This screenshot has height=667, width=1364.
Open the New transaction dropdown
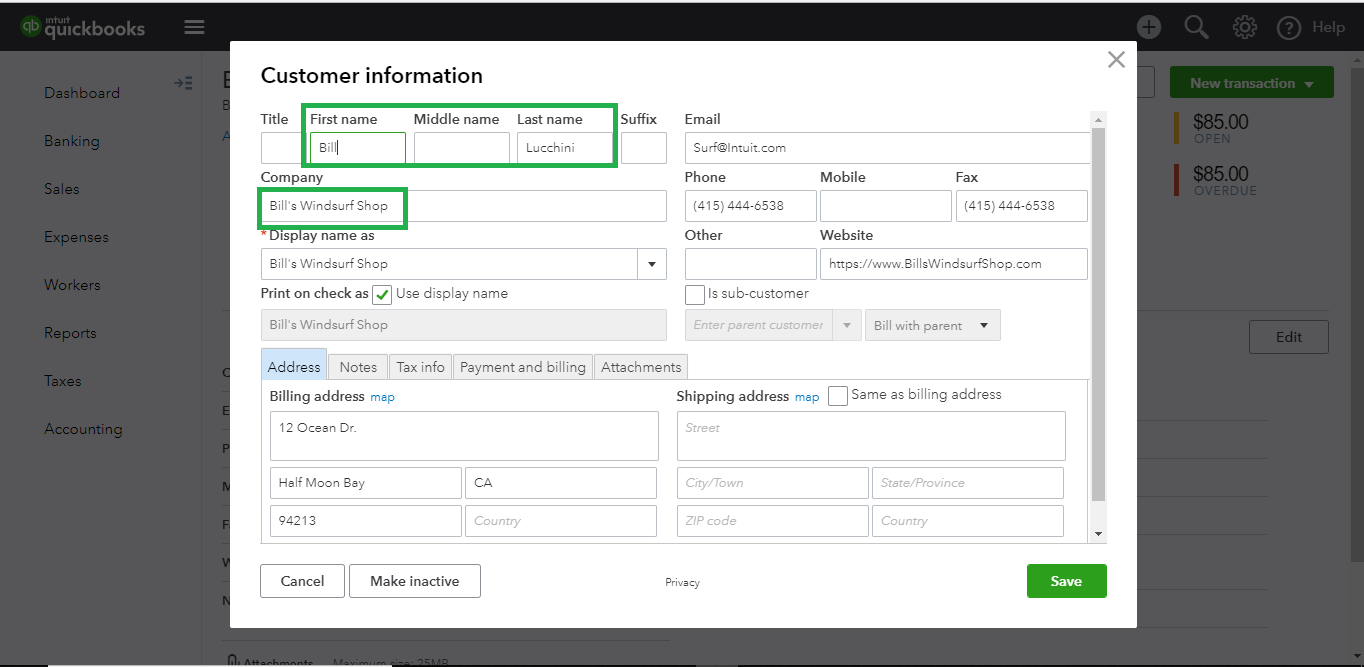click(x=1251, y=83)
